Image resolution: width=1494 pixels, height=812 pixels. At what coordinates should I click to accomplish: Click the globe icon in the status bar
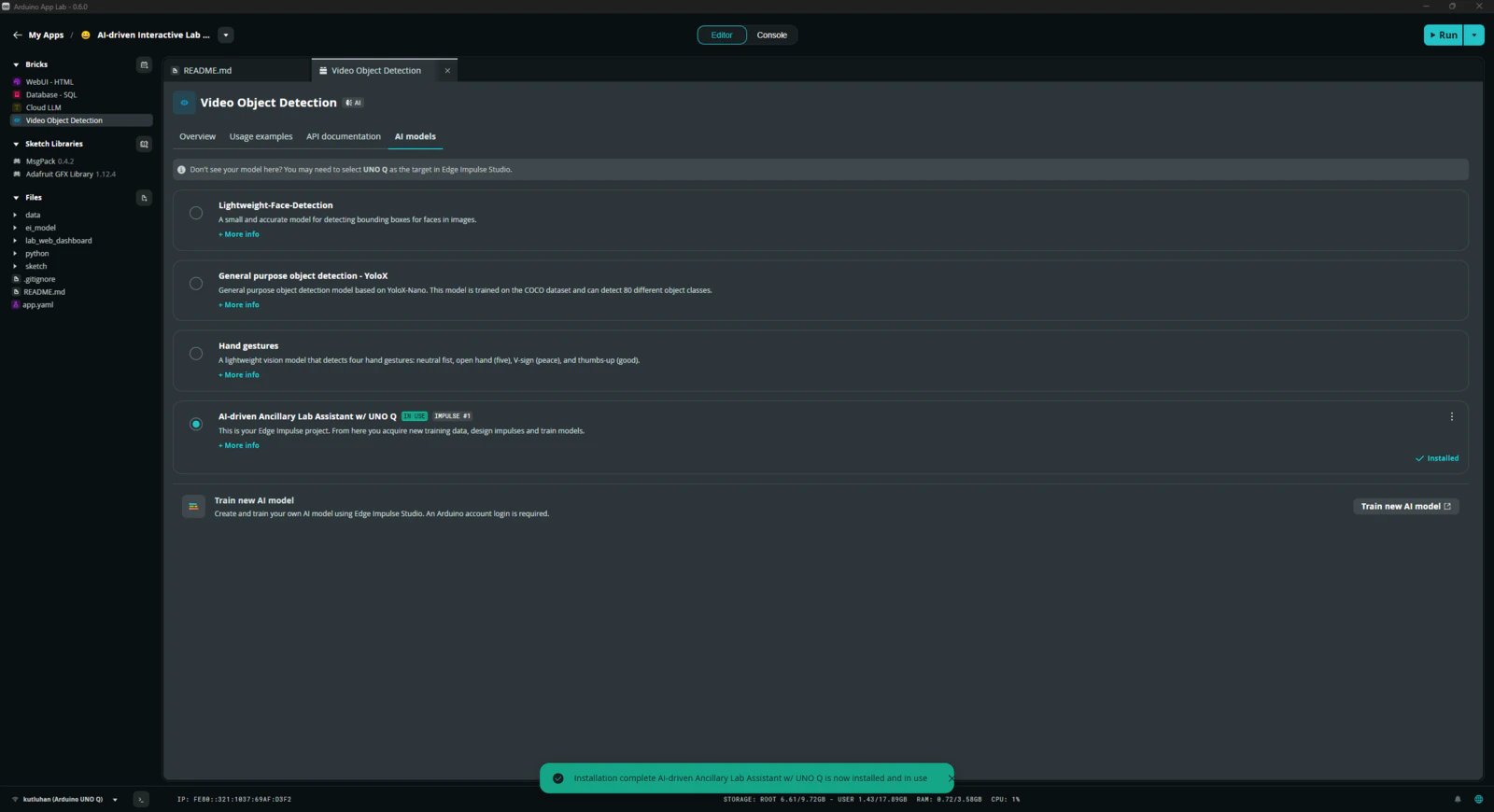[x=1478, y=799]
